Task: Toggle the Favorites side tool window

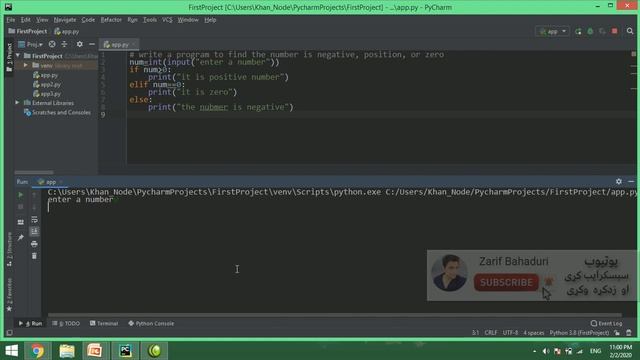Action: (x=9, y=295)
